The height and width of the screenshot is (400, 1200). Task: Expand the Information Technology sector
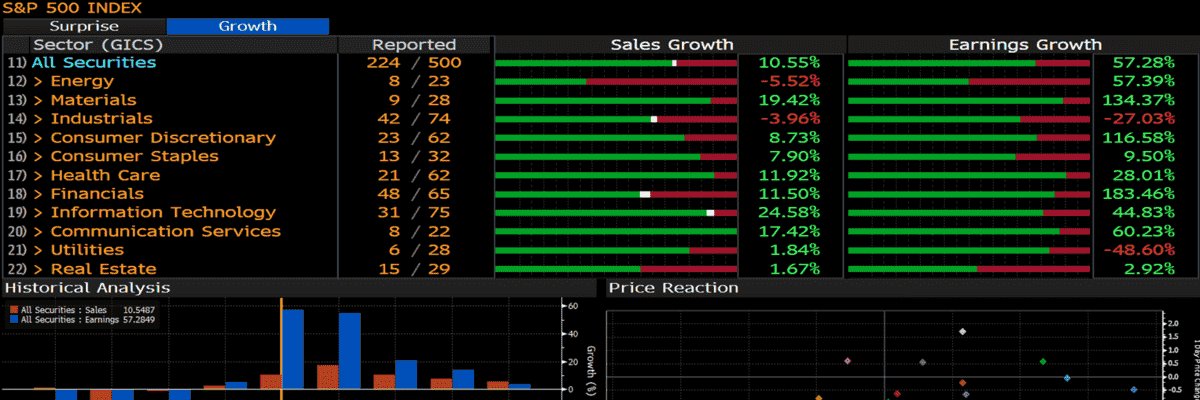[x=154, y=212]
